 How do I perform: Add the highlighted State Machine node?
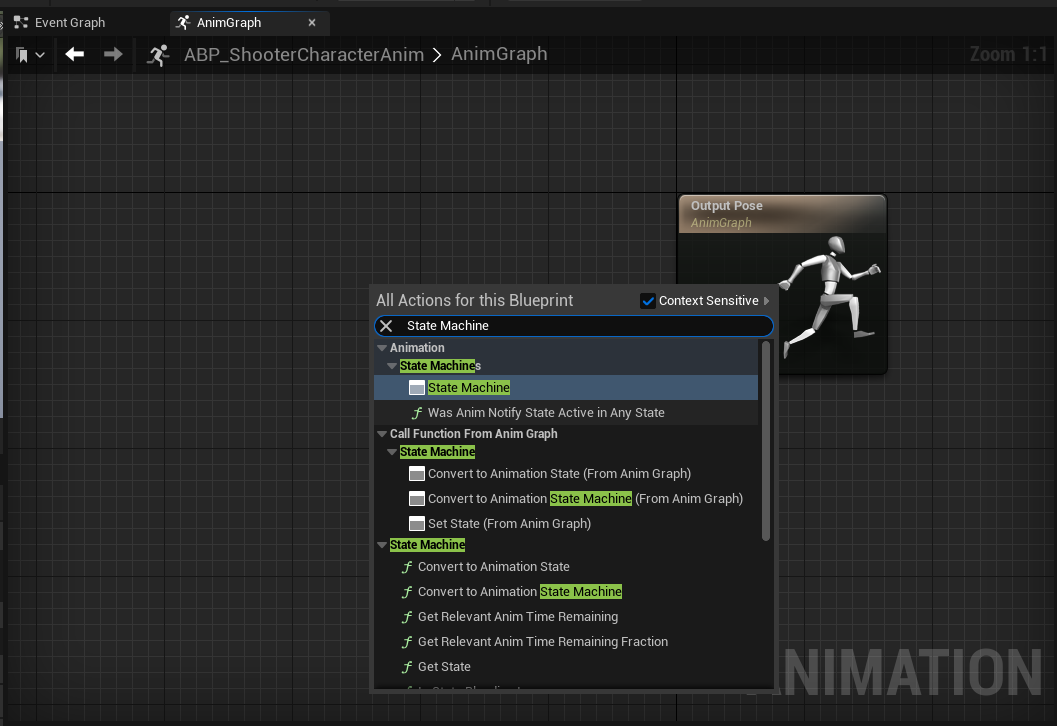tap(566, 388)
